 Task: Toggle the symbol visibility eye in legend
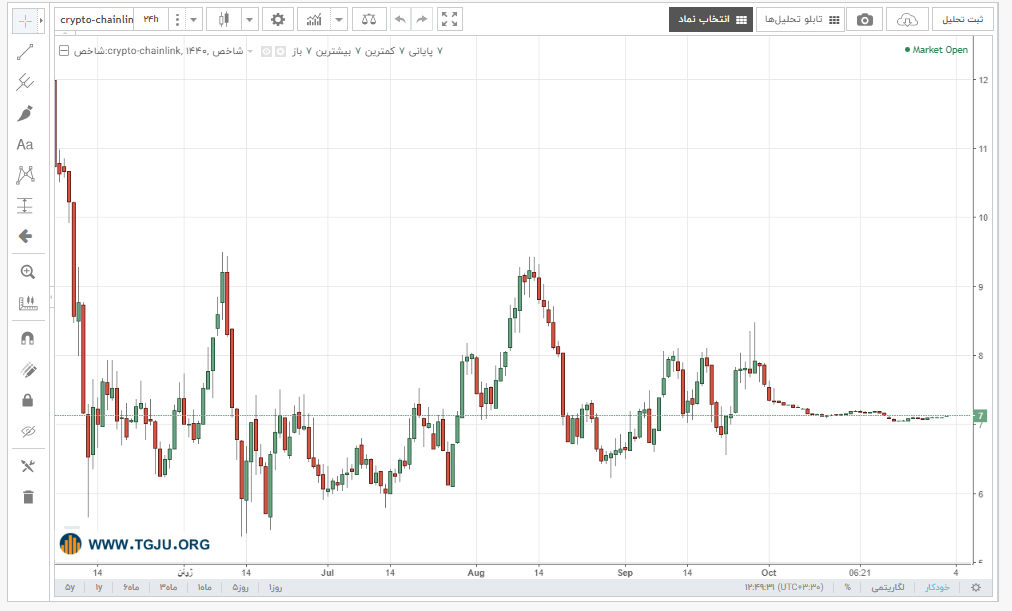point(267,51)
